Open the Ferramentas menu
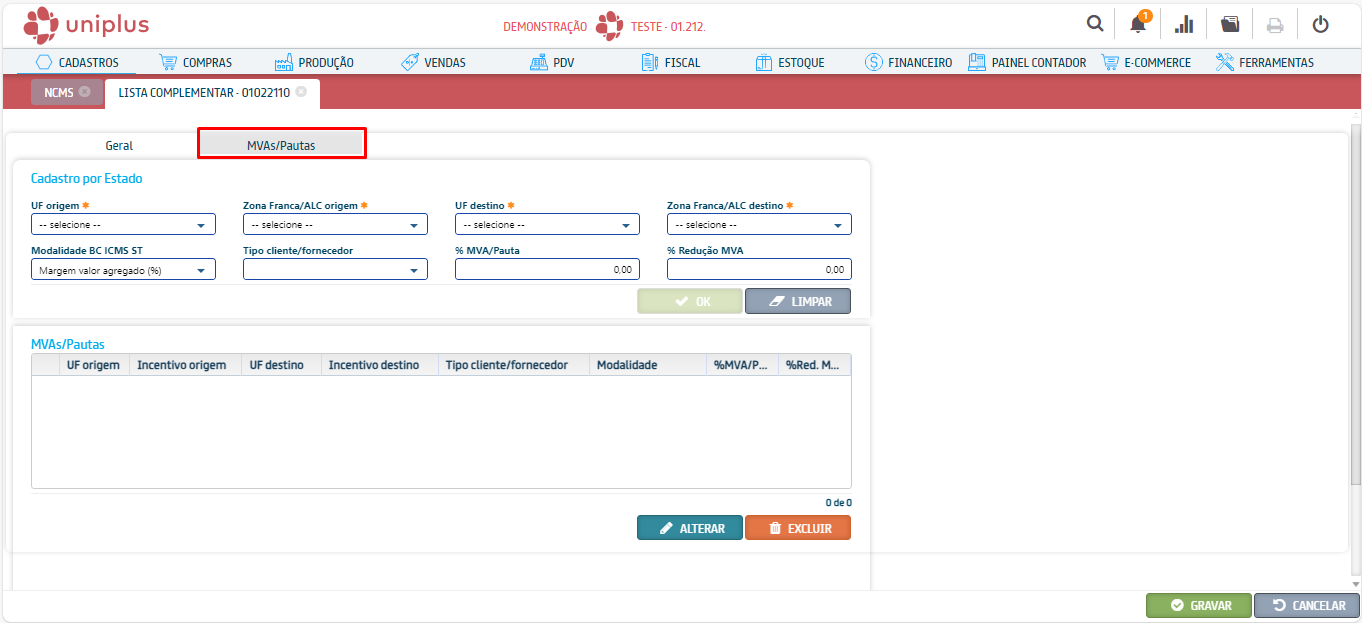1362x623 pixels. click(x=1265, y=62)
